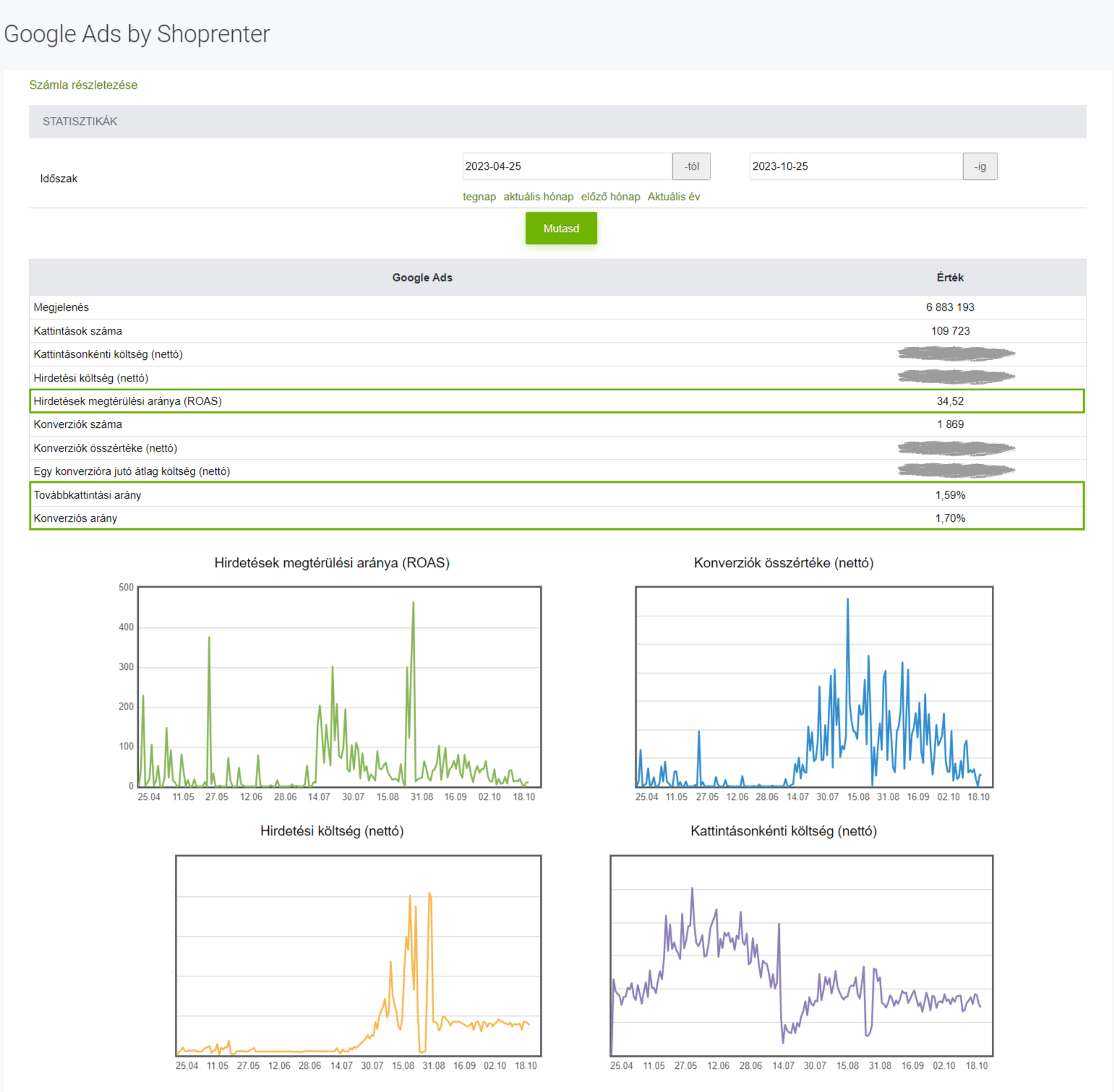Image resolution: width=1114 pixels, height=1092 pixels.
Task: Click inside the green ROAS line chart
Action: (x=340, y=687)
